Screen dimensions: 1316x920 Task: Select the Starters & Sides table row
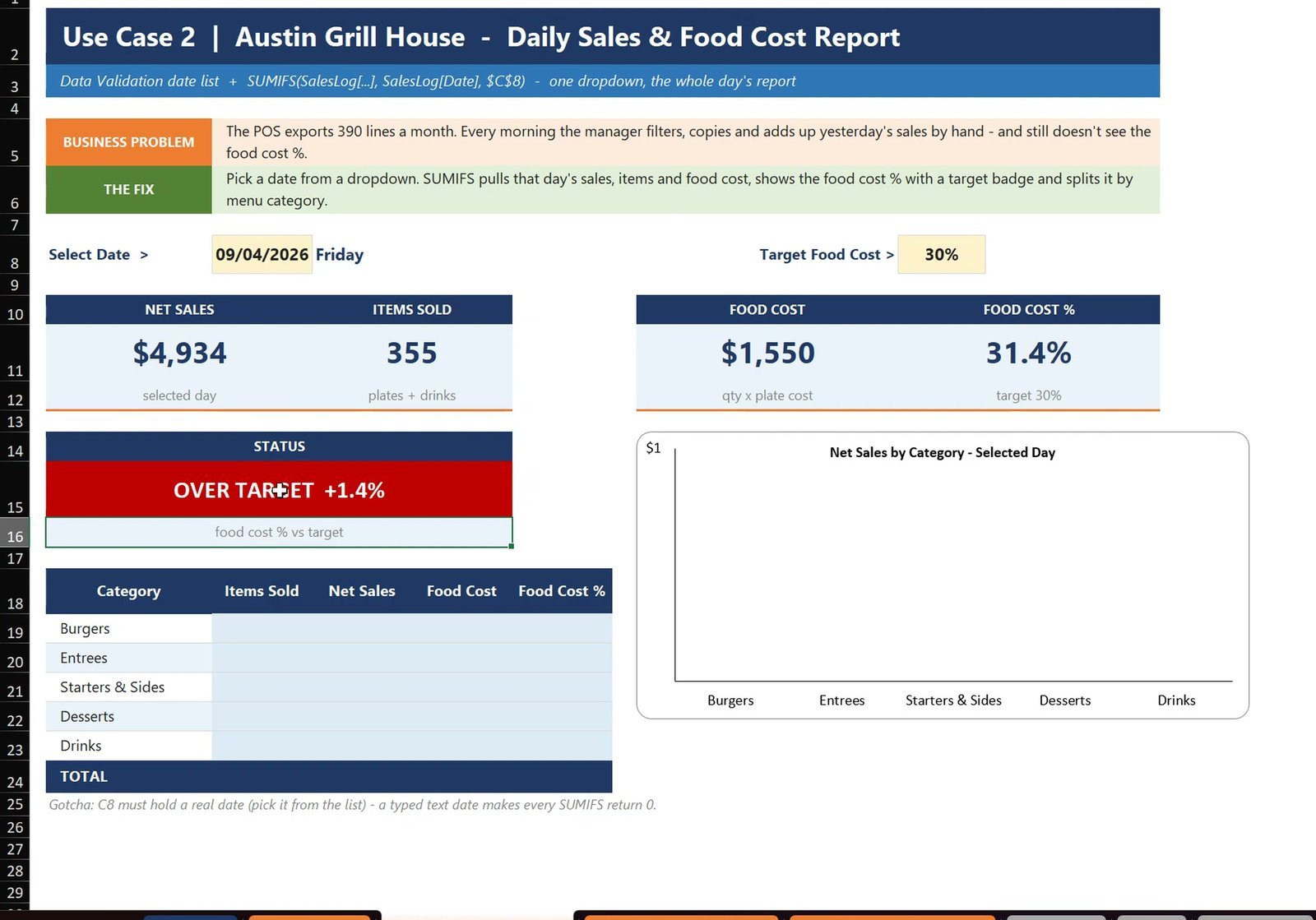click(x=329, y=687)
